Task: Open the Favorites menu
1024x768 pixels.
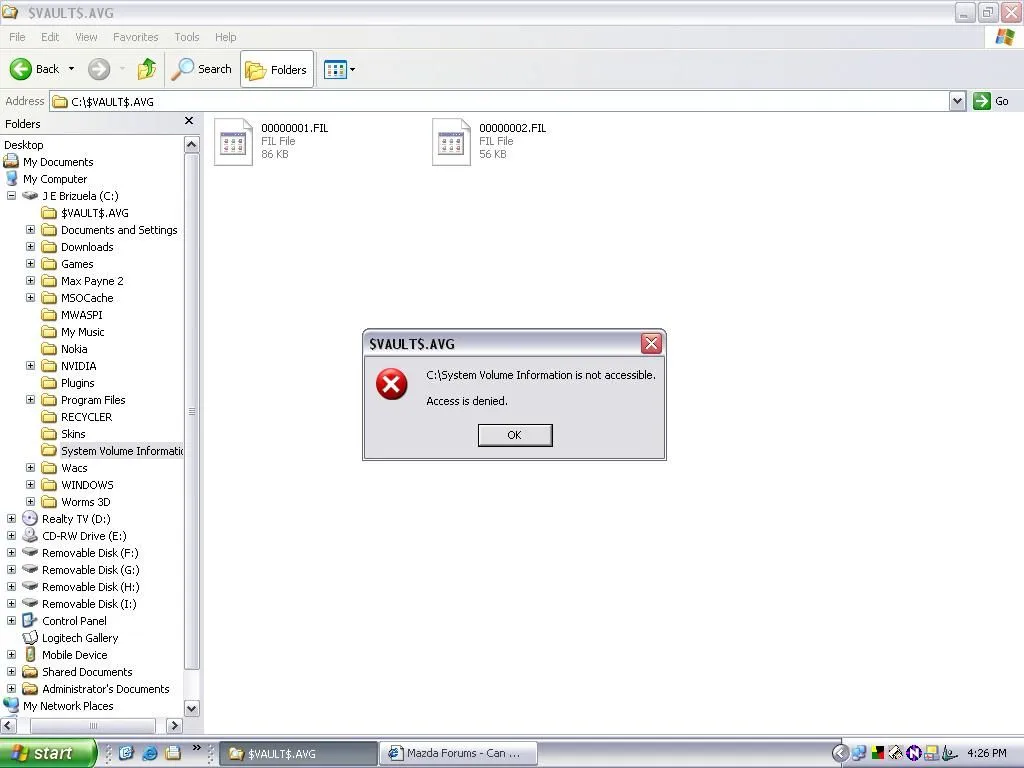Action: pos(135,37)
